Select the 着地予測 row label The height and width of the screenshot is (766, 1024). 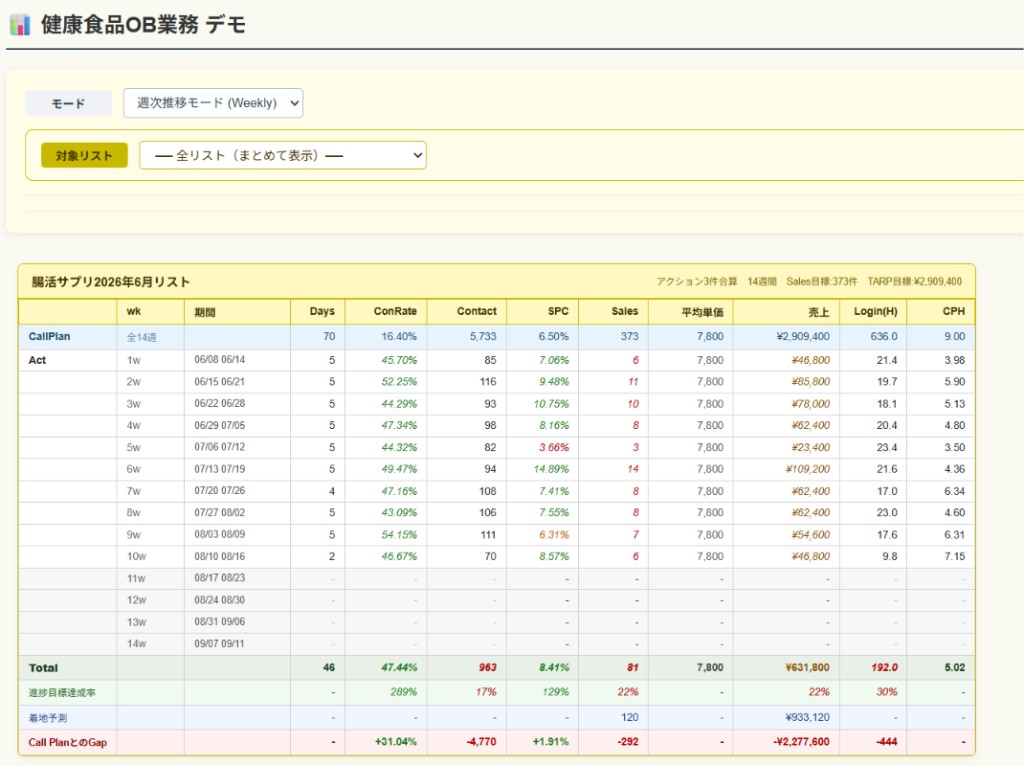click(x=48, y=718)
